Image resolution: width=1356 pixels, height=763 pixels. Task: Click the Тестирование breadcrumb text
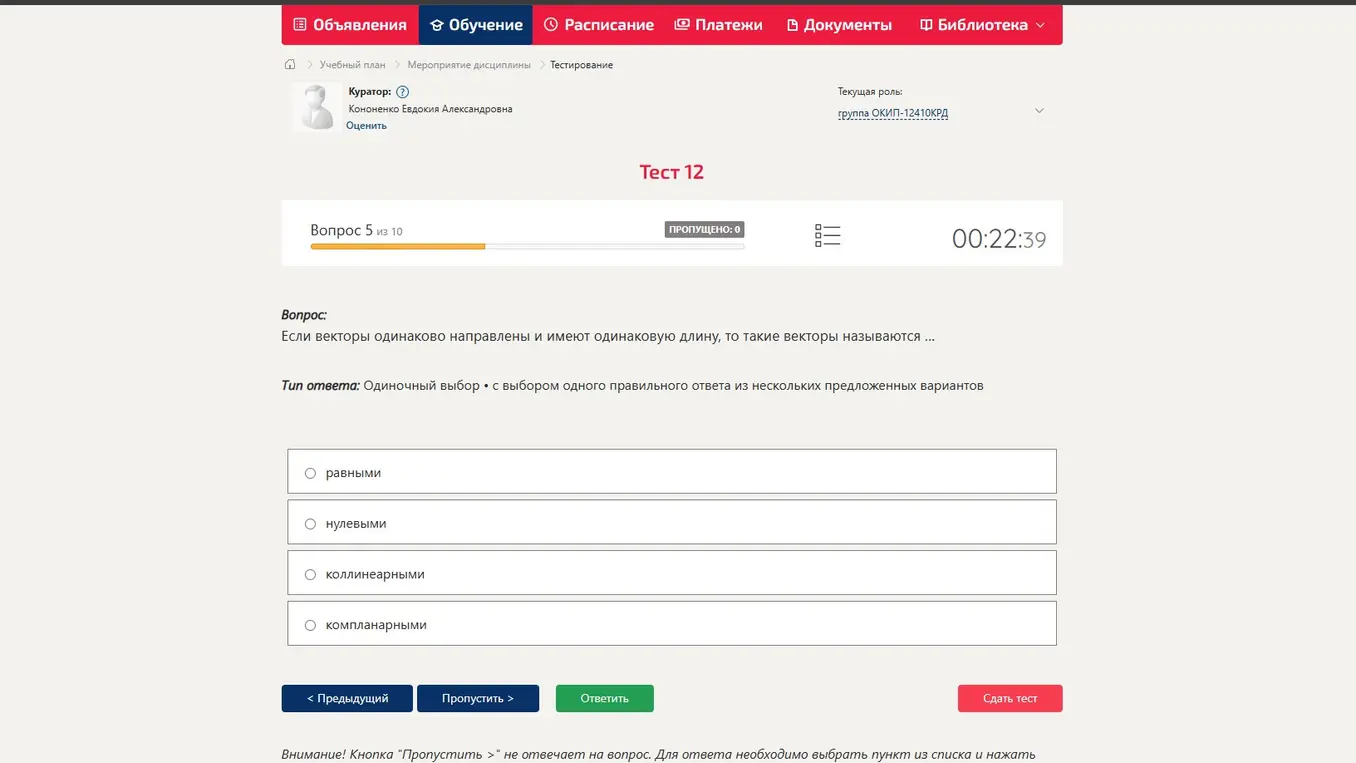pos(581,65)
